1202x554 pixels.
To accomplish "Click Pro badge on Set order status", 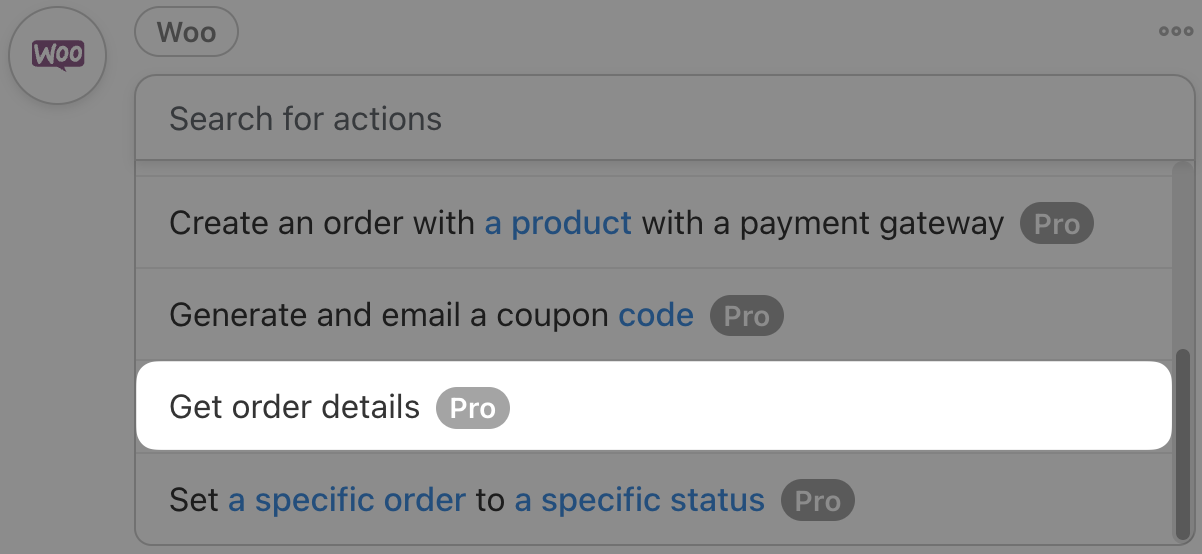I will 818,501.
